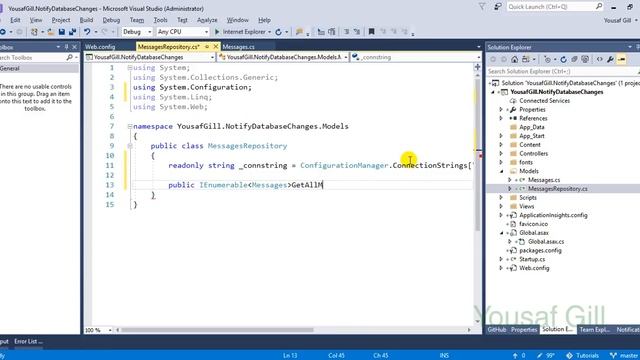Screen dimensions: 640x360
Task: Expand the Views folder
Action: (501, 207)
